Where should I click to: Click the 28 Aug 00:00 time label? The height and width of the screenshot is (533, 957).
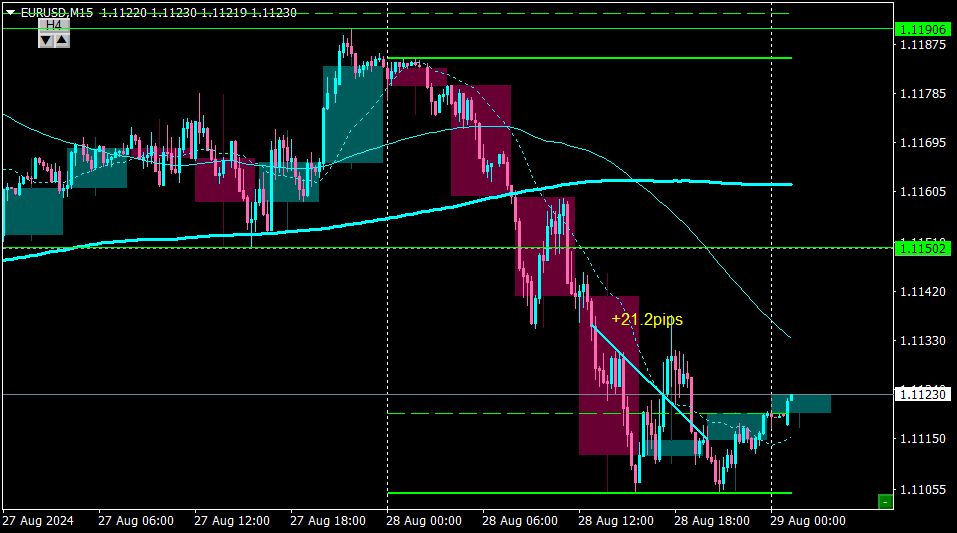tap(424, 521)
